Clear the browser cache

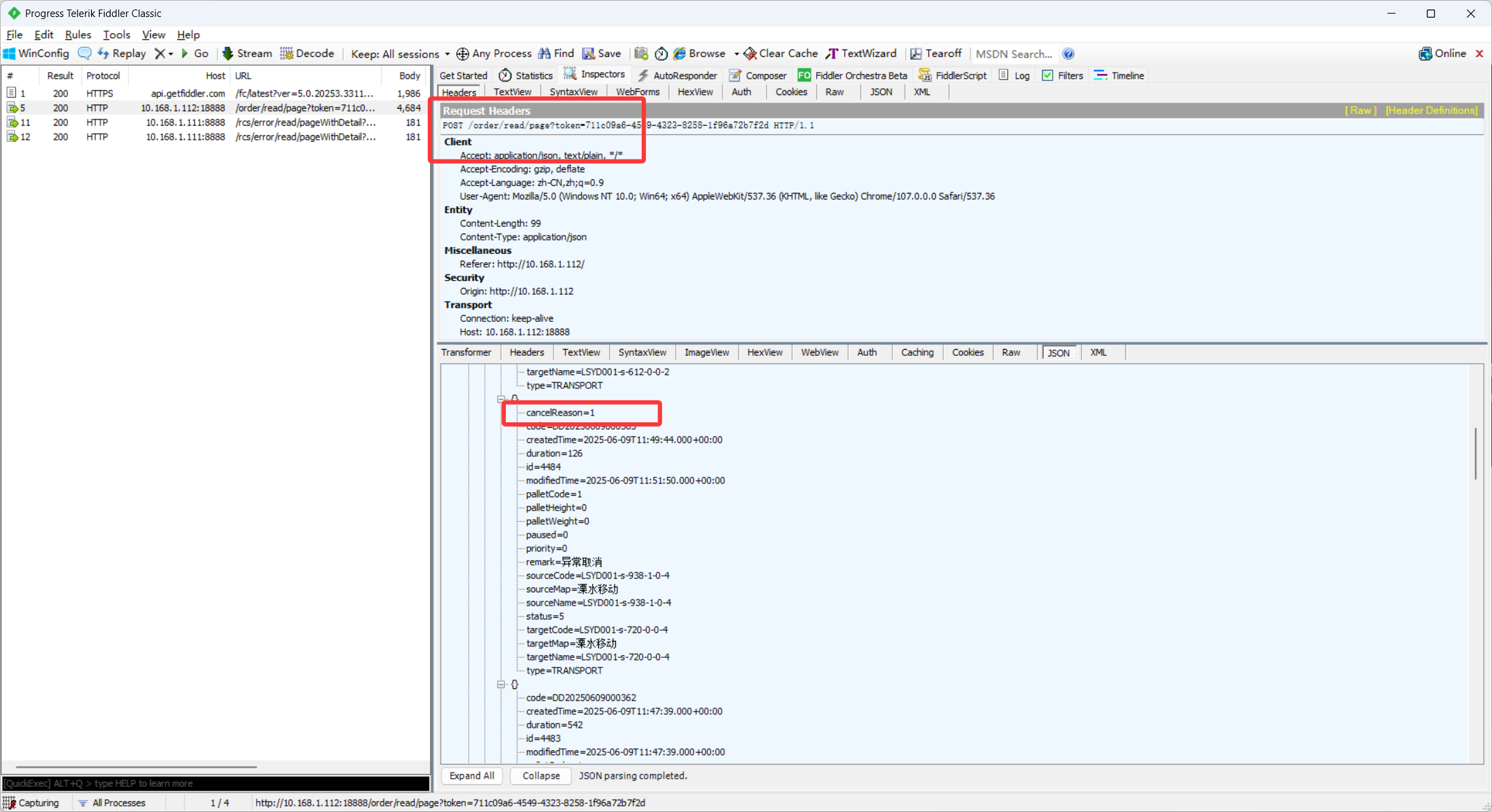(x=781, y=54)
